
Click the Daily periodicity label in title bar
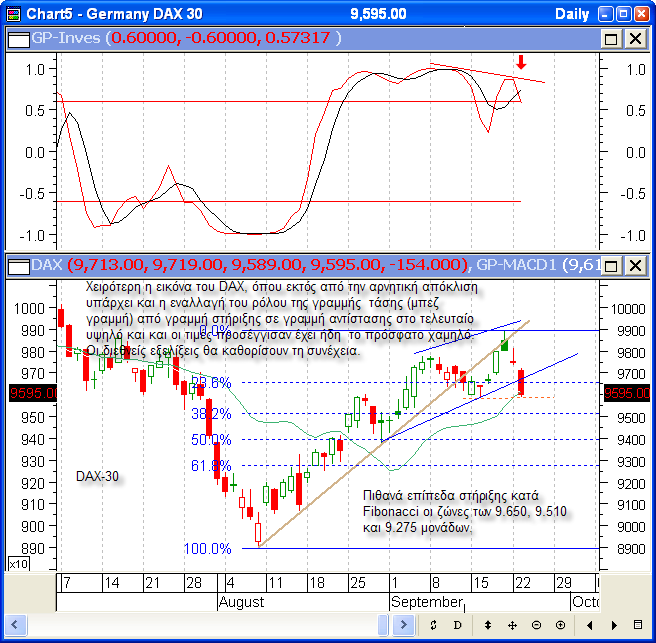coord(572,14)
